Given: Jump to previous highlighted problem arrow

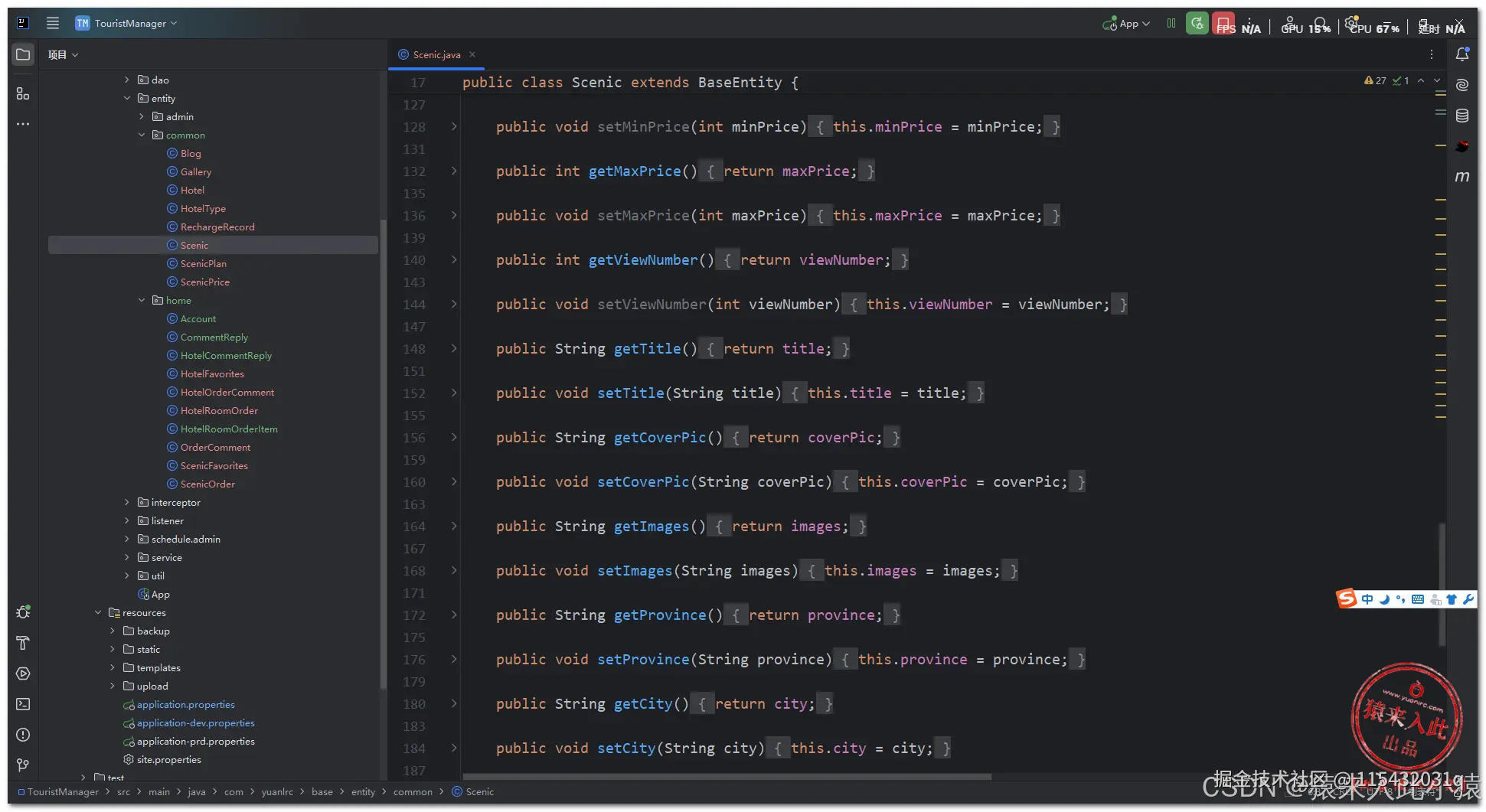Looking at the screenshot, I should [1421, 80].
